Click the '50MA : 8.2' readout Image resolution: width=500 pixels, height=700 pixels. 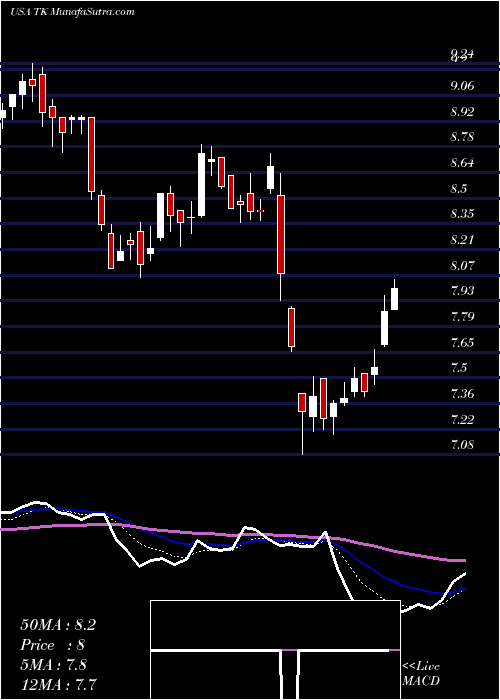[x=58, y=625]
